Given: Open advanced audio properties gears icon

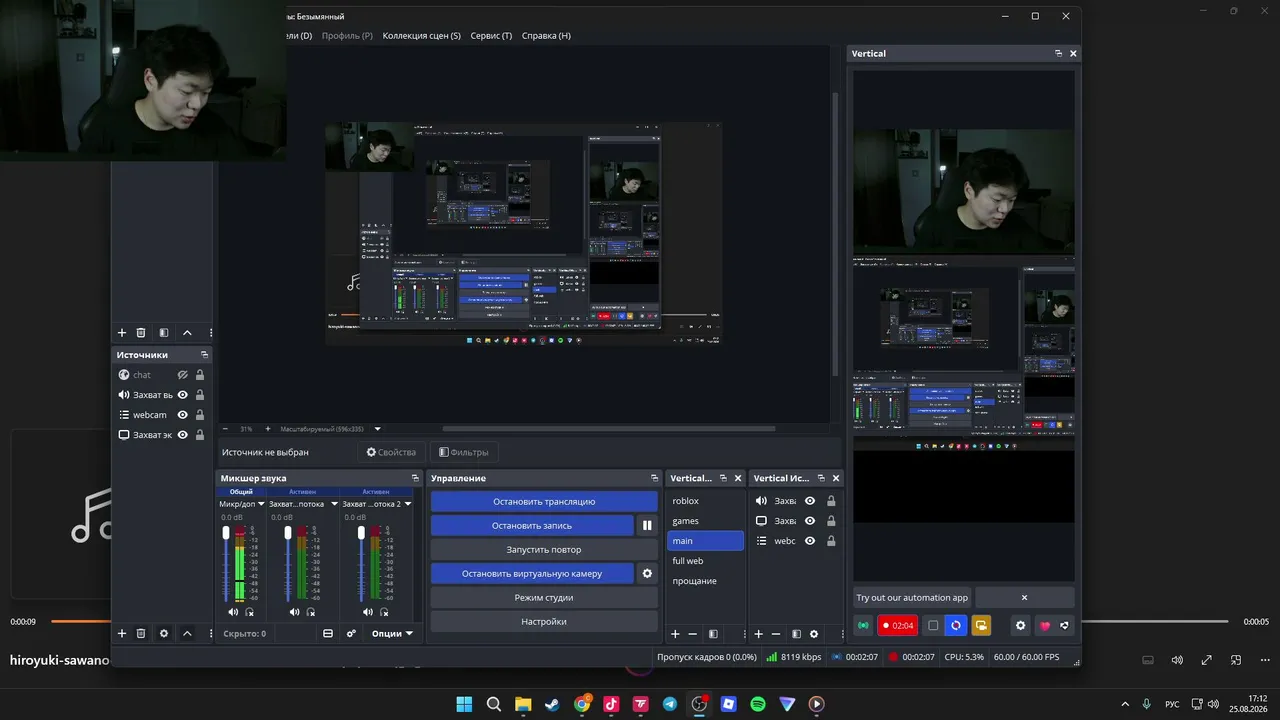Looking at the screenshot, I should [x=351, y=633].
